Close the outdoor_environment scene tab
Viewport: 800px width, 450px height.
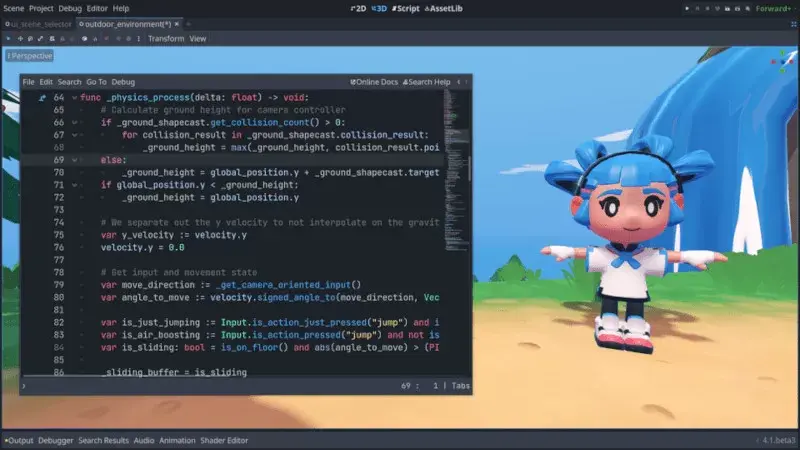[177, 24]
